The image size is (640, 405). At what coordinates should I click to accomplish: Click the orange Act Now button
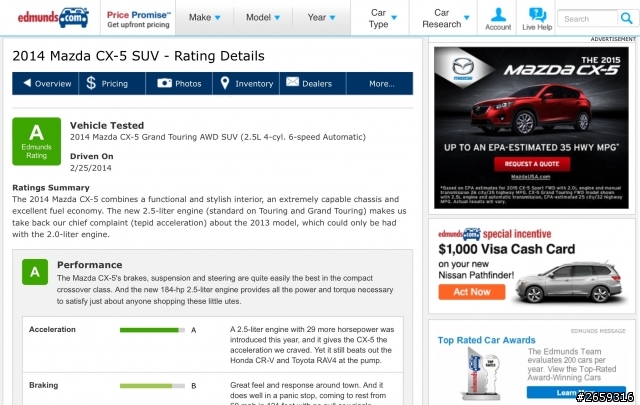click(472, 292)
